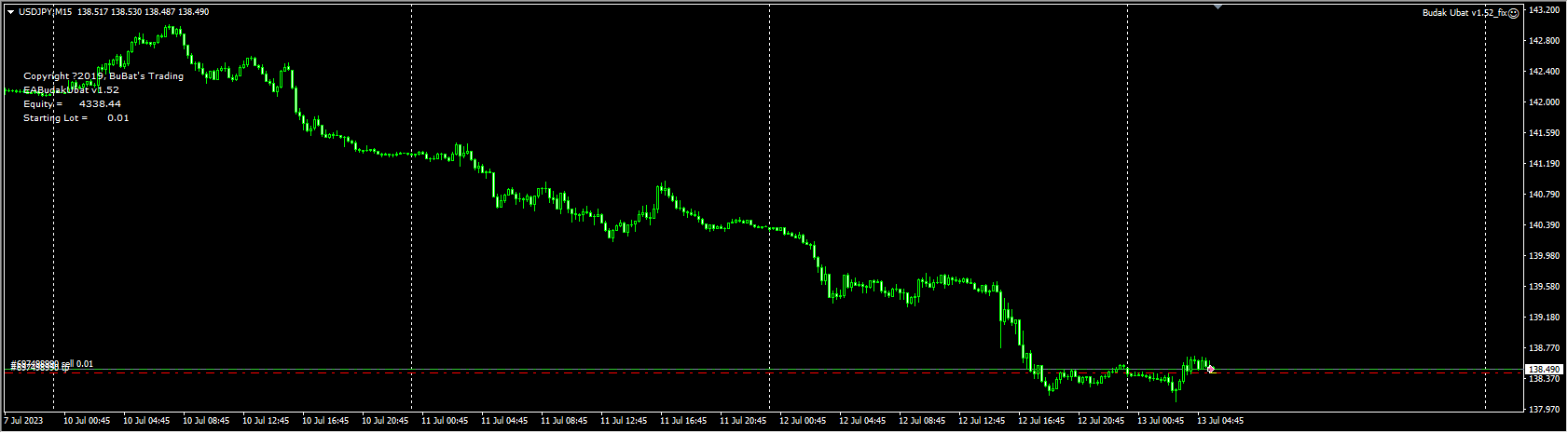
Task: Click the 141.190 price scale value
Action: tap(1544, 164)
